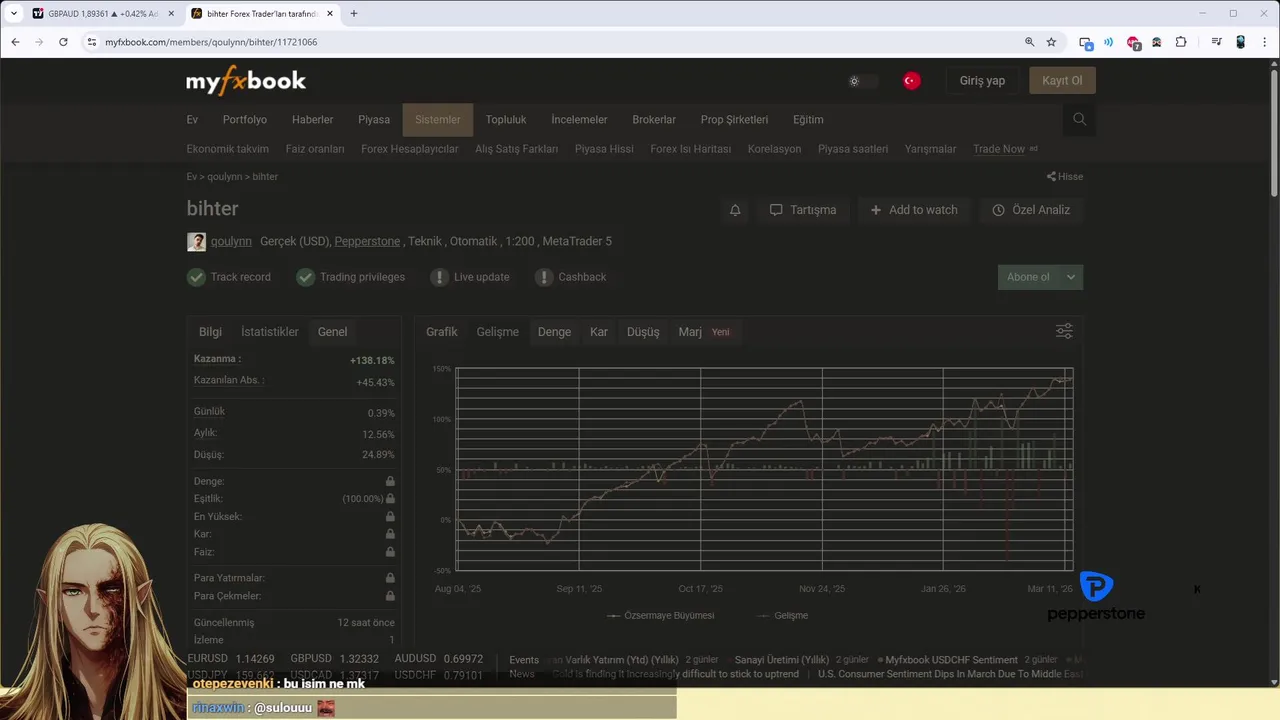Toggle the light/dark theme switch
The image size is (1280, 720).
(862, 81)
